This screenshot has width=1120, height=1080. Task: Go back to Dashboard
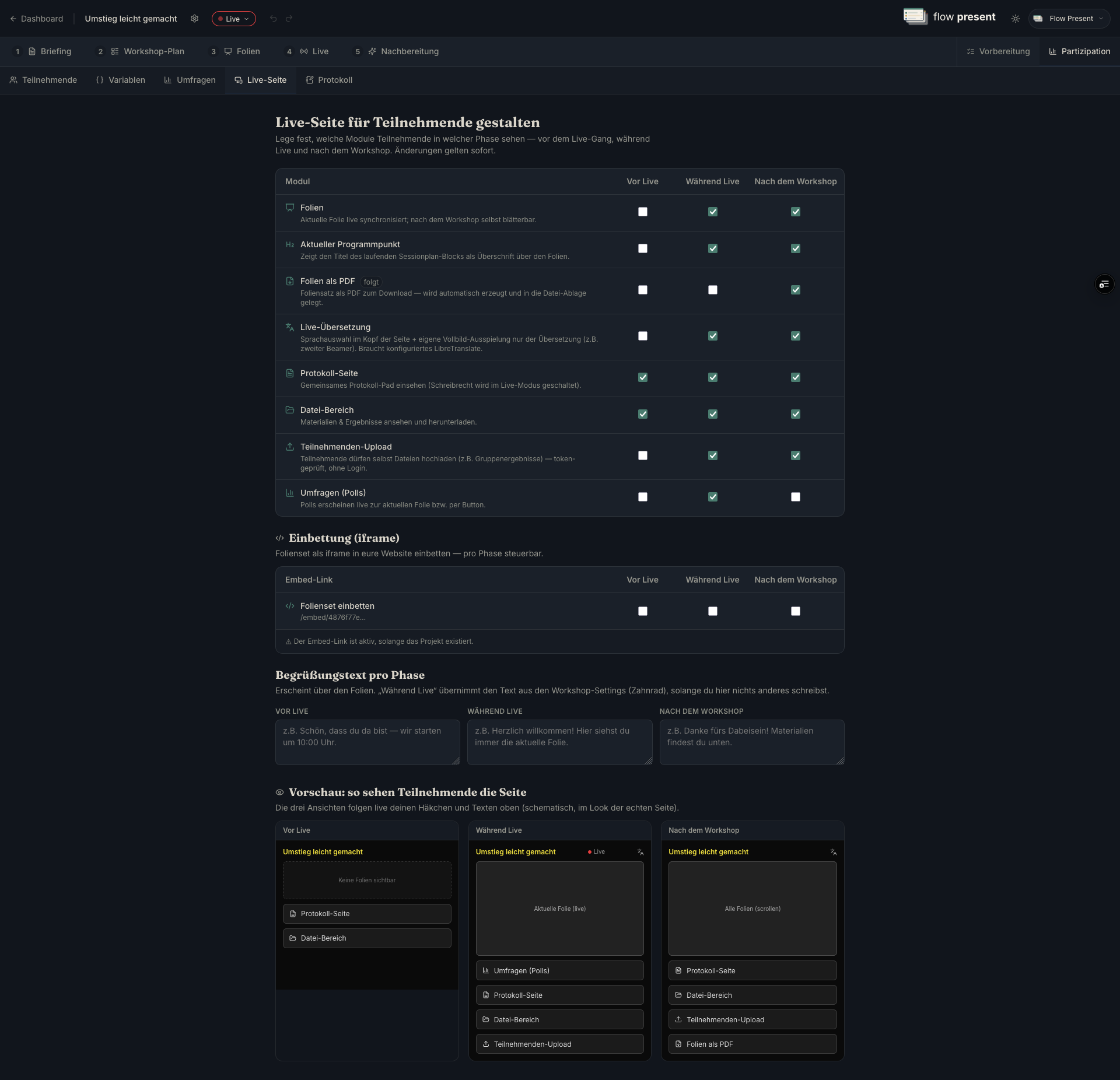pos(36,19)
